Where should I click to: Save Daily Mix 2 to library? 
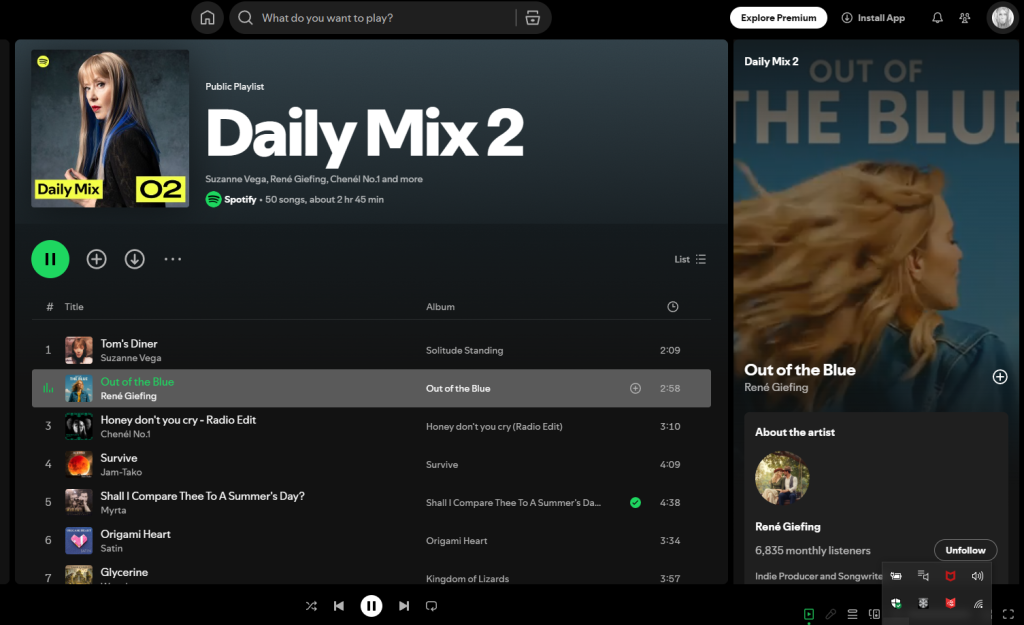click(x=97, y=259)
